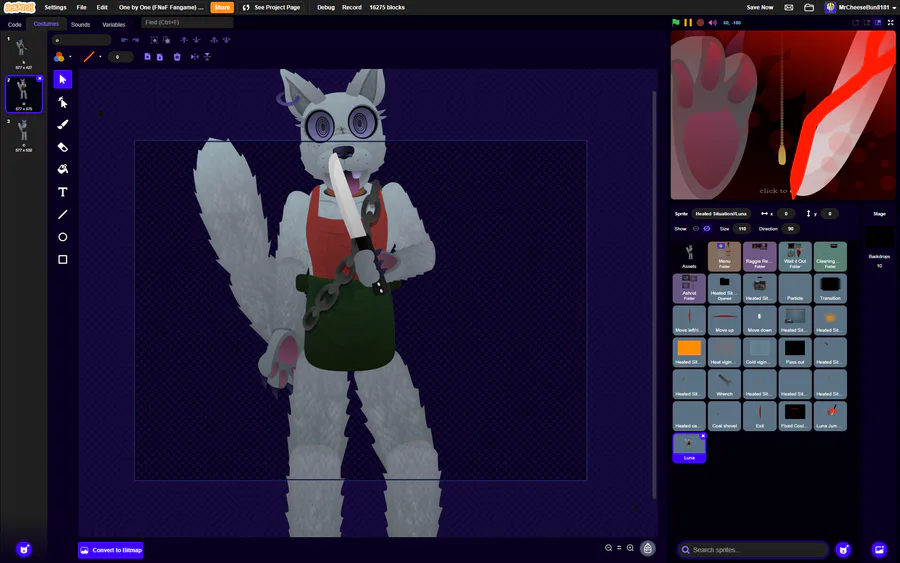900x563 pixels.
Task: Open the messages envelope icon
Action: point(789,7)
